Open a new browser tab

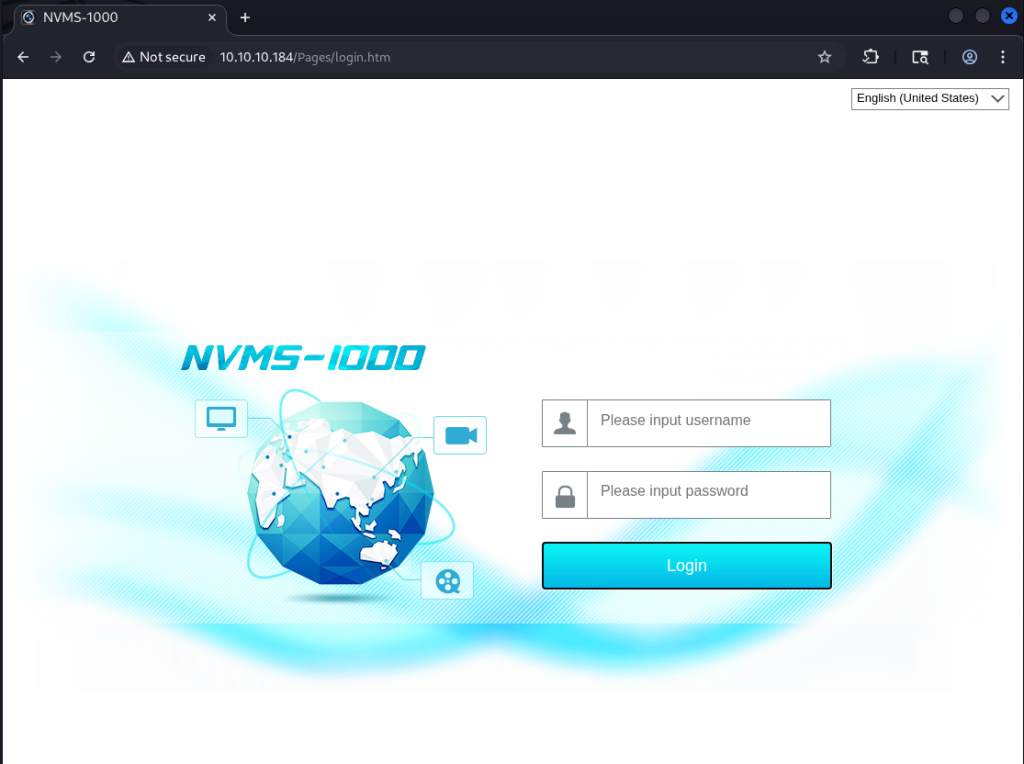245,18
